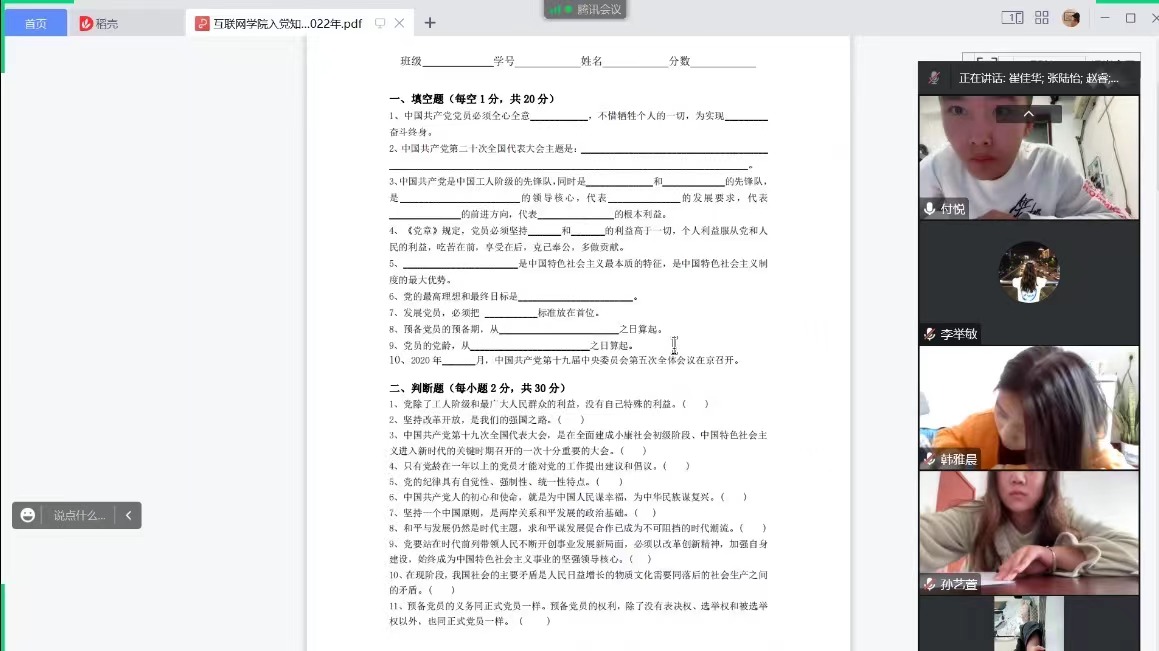Screen dimensions: 1159x651
Task: Click the 姓名 label on the header line
Action: (x=591, y=61)
